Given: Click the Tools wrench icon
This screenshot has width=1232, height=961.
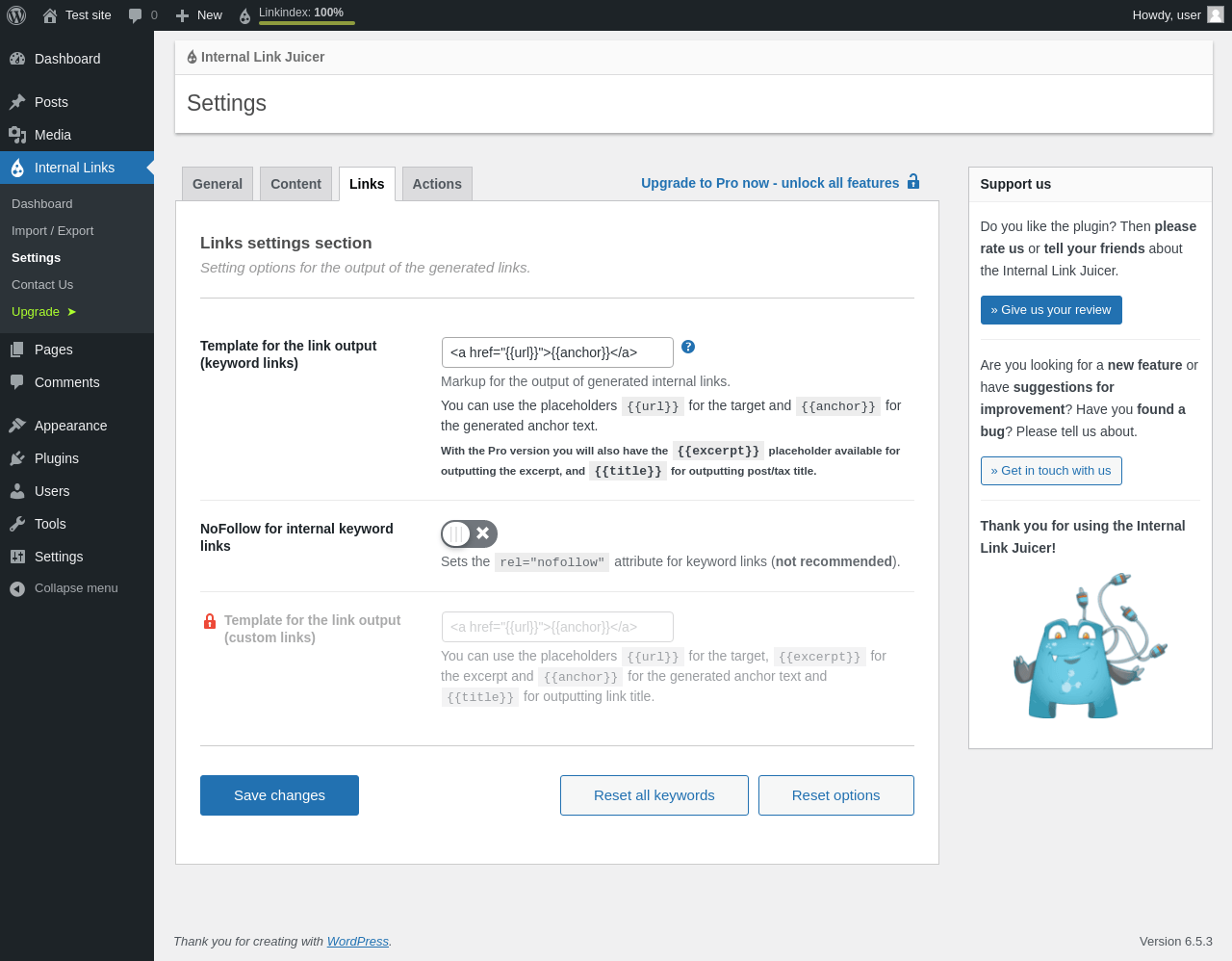Looking at the screenshot, I should coord(17,524).
